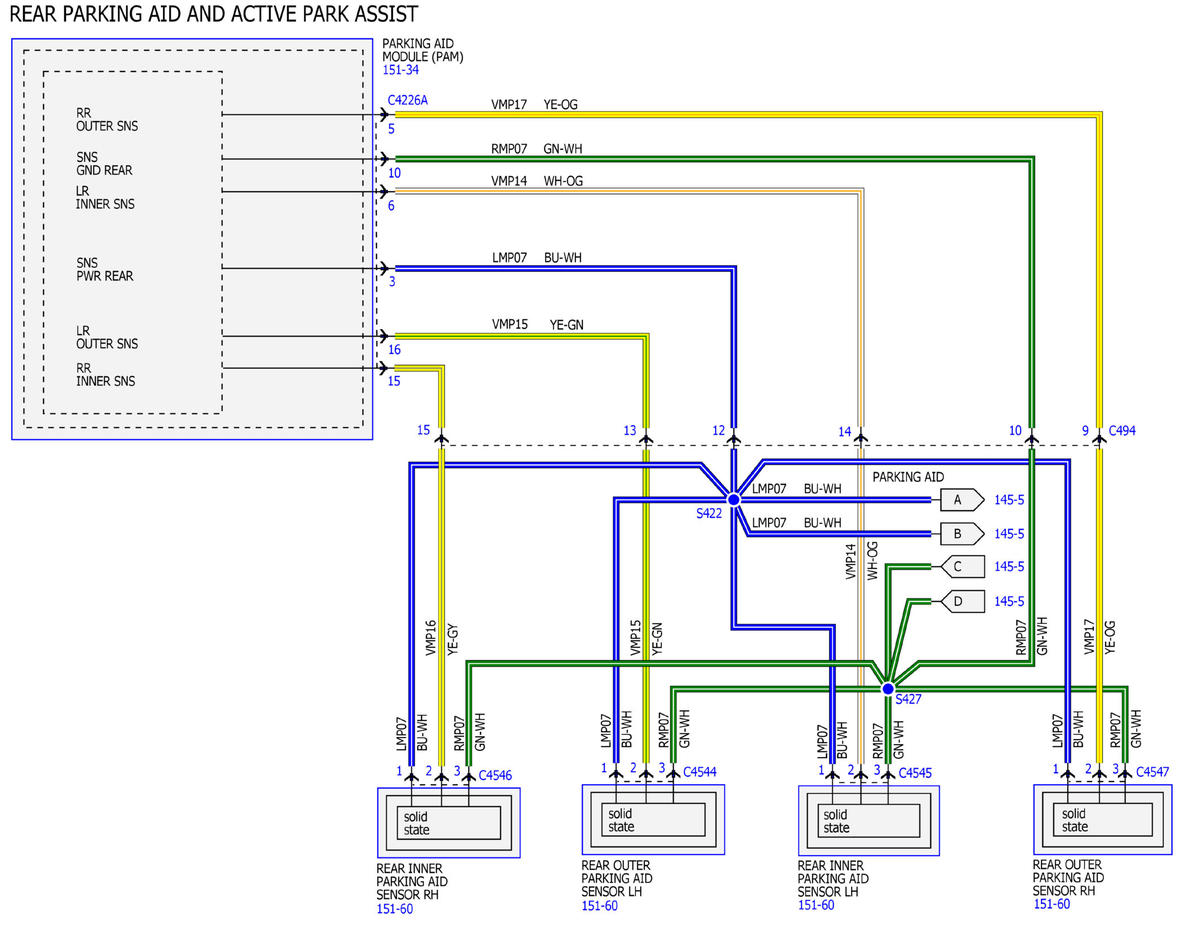Click the PARKING AID label above connector A

pos(908,477)
